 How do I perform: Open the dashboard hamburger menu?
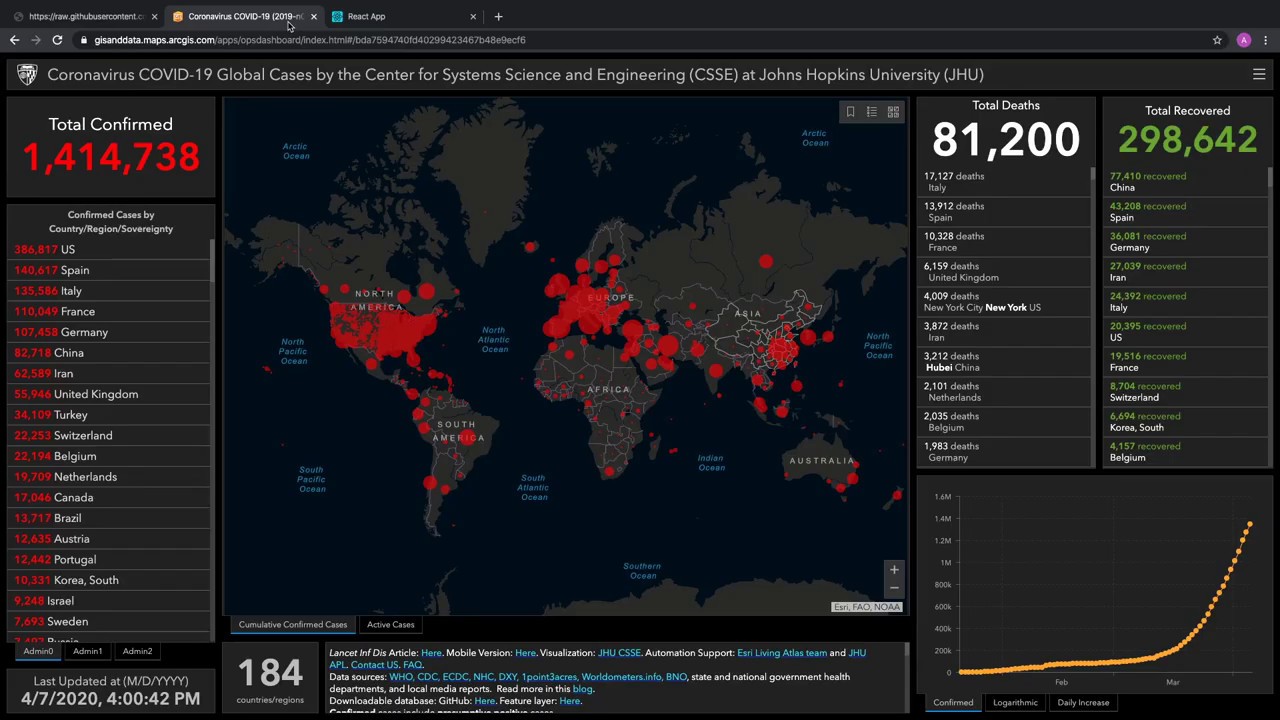[1259, 74]
